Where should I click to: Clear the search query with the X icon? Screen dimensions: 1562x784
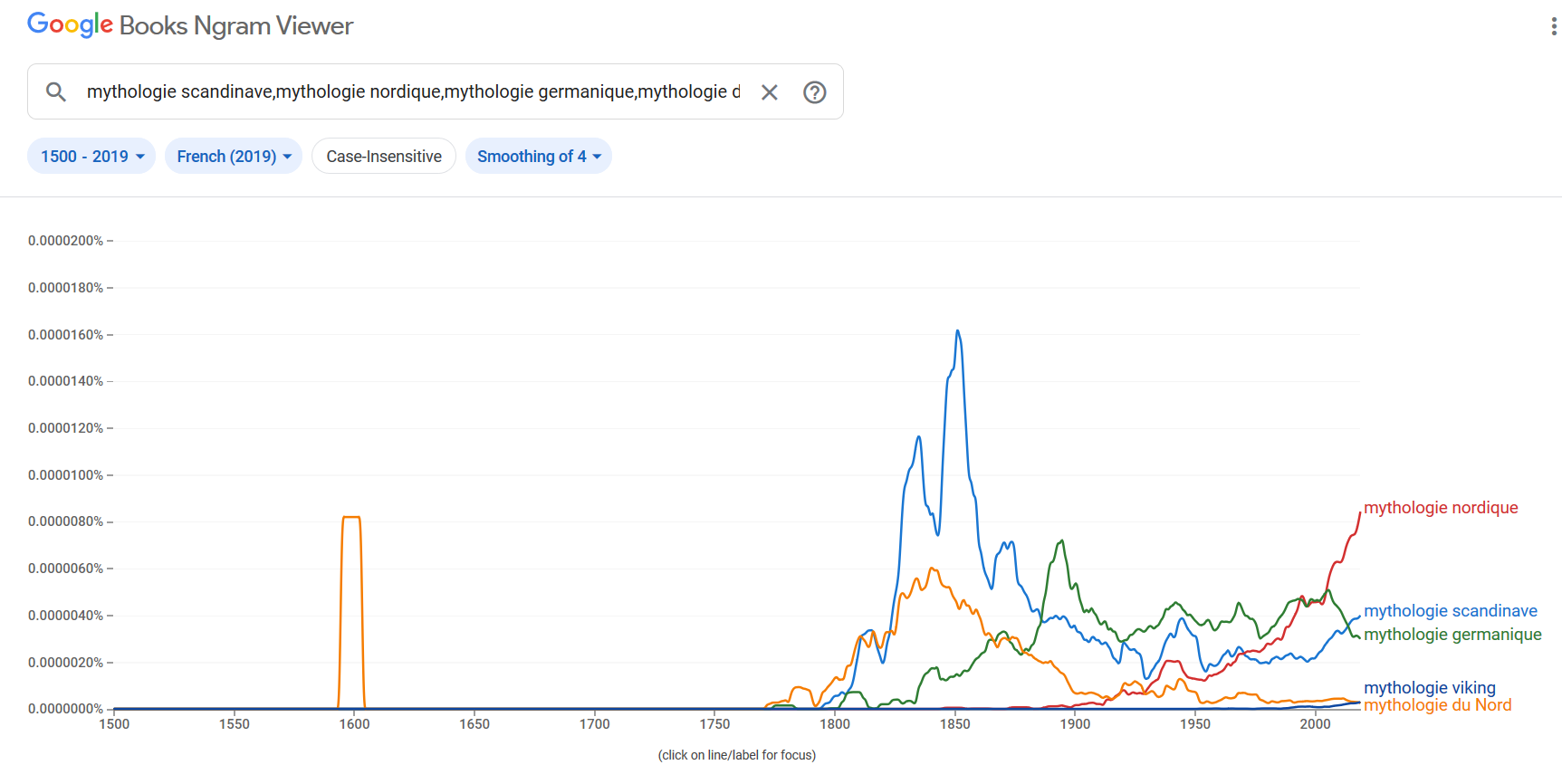coord(769,91)
